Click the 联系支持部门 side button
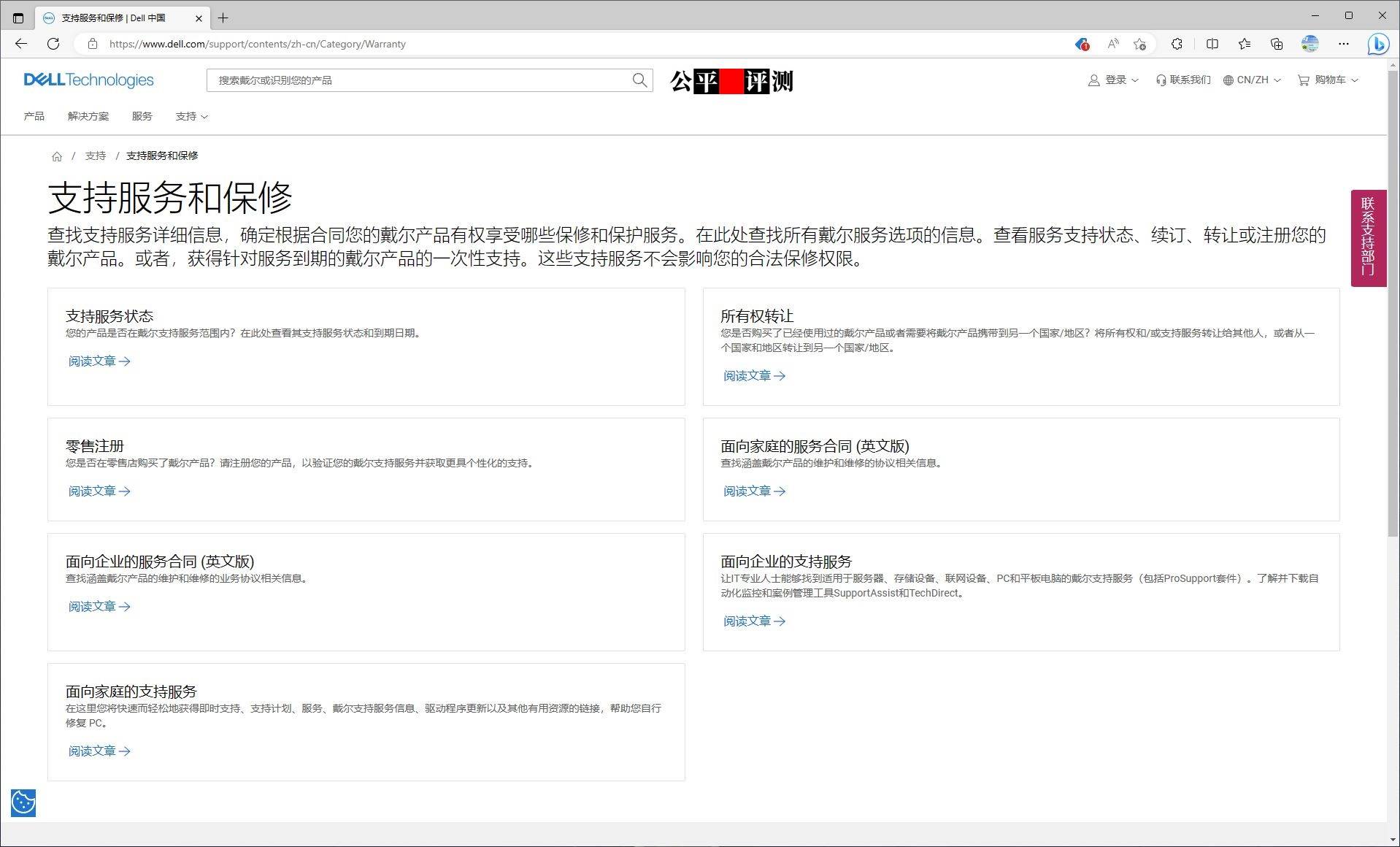 click(1369, 237)
